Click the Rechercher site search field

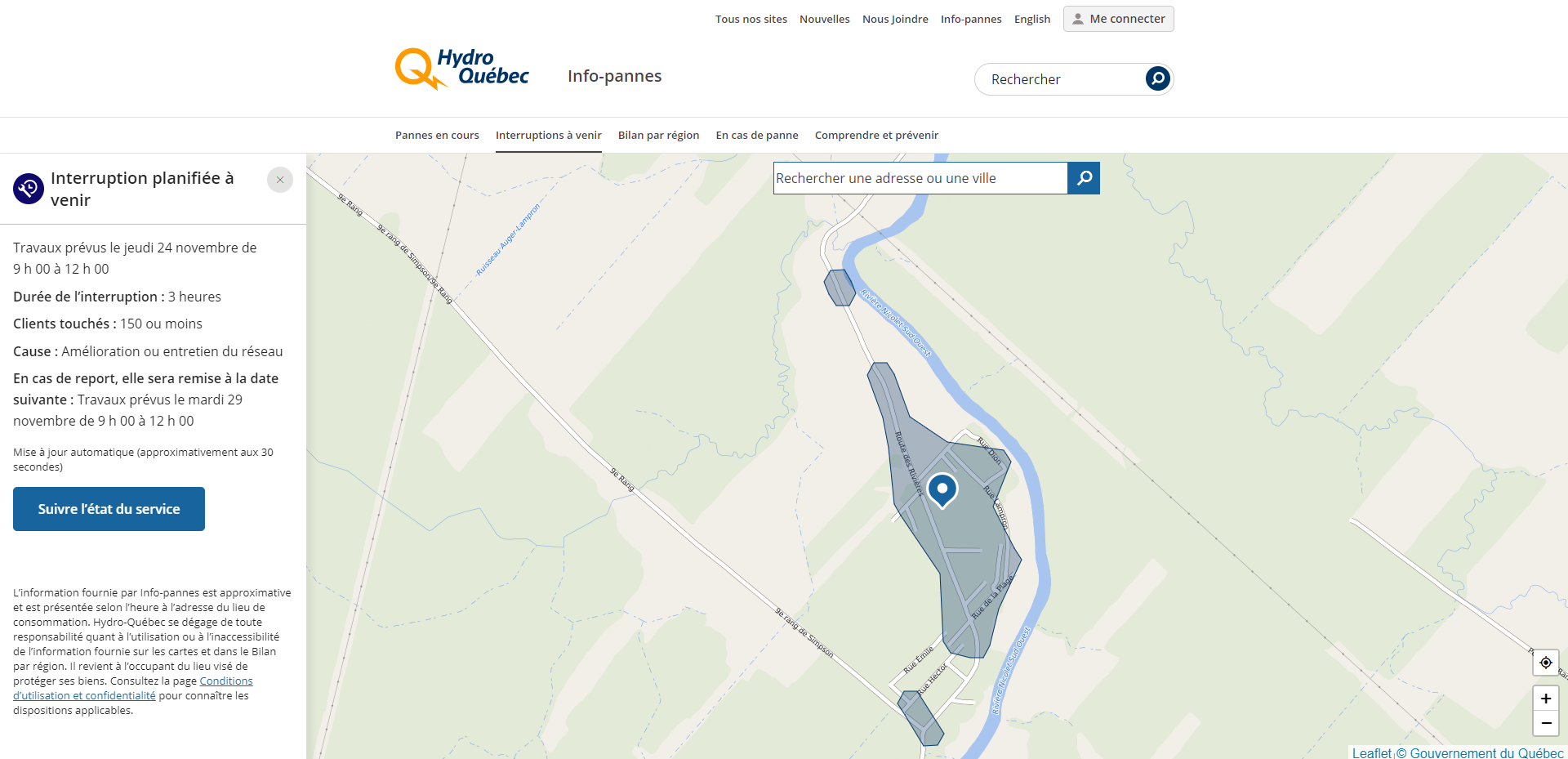1060,79
